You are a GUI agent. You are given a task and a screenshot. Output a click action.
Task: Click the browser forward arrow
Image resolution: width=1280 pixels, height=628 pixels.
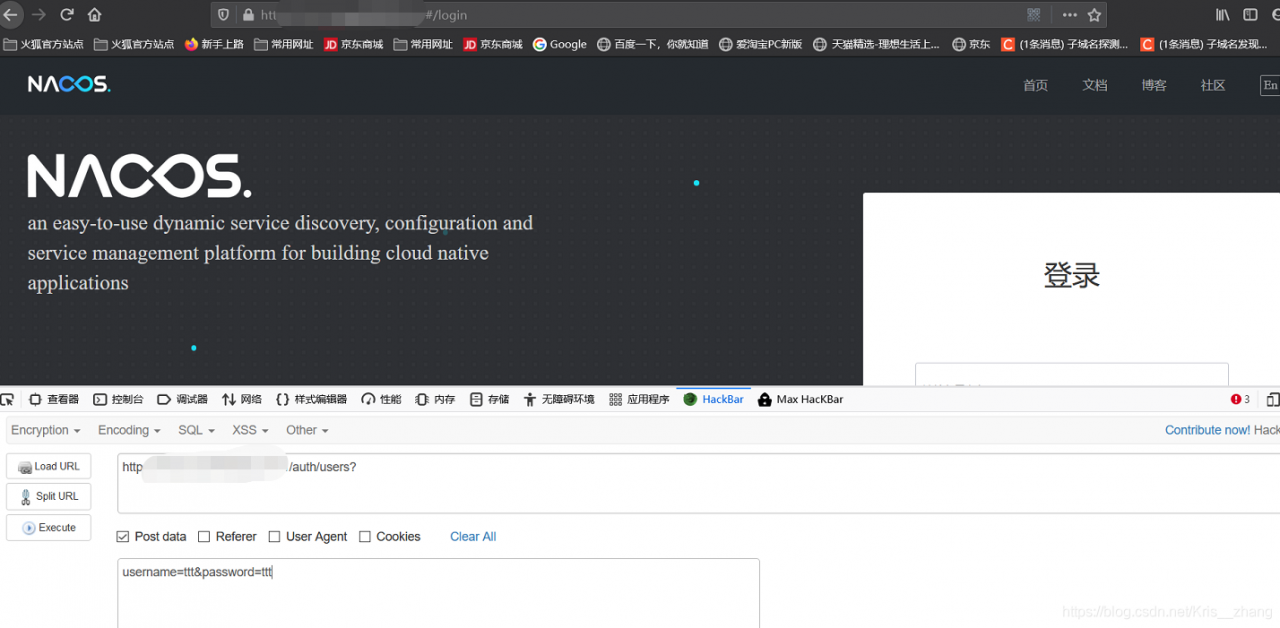(x=39, y=15)
